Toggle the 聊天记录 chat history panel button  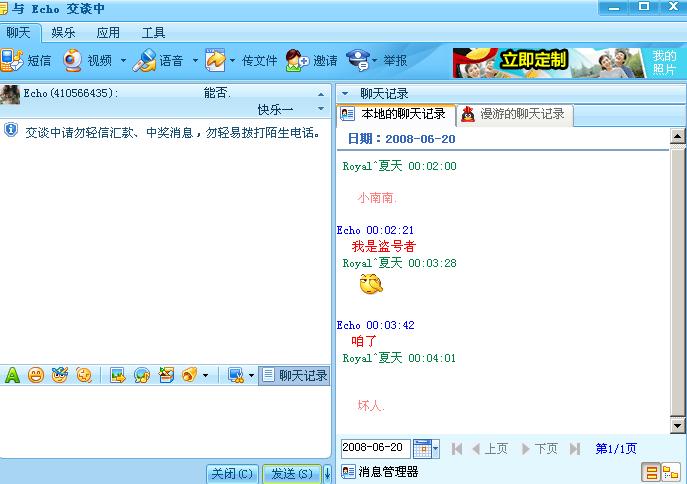click(x=295, y=375)
